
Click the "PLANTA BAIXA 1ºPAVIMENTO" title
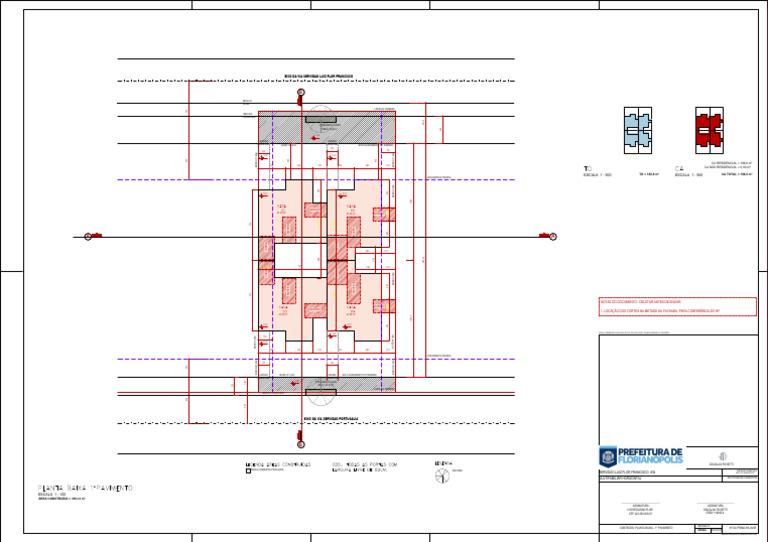[85, 488]
